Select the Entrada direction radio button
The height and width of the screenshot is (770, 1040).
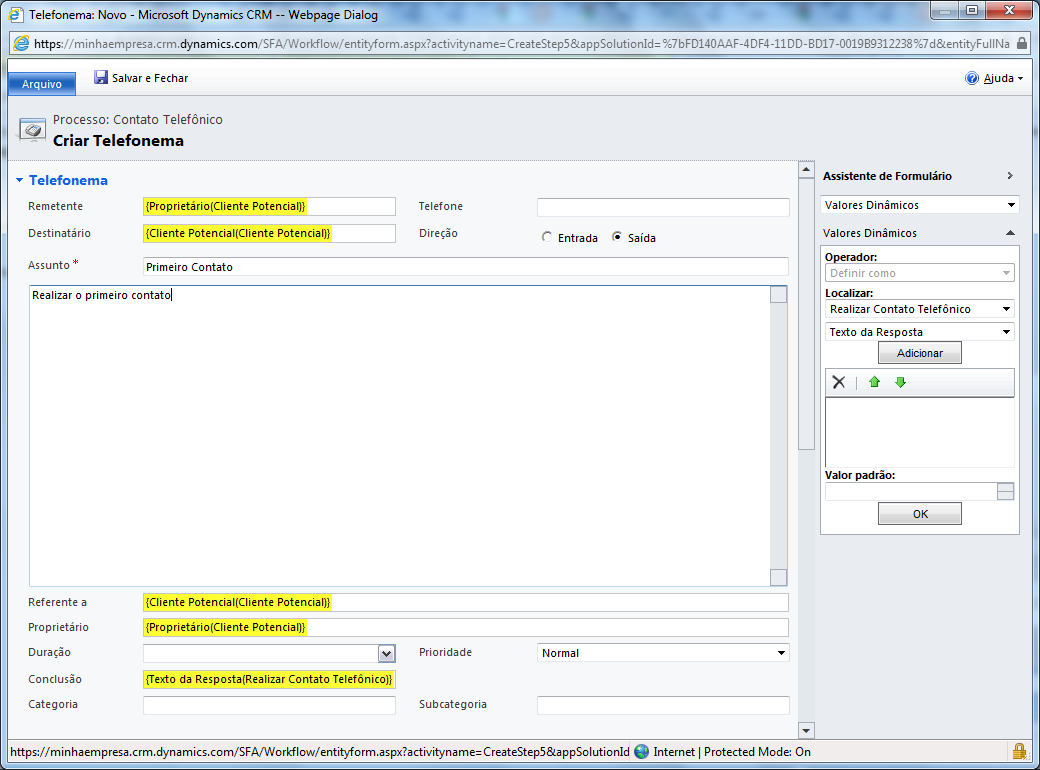(546, 238)
